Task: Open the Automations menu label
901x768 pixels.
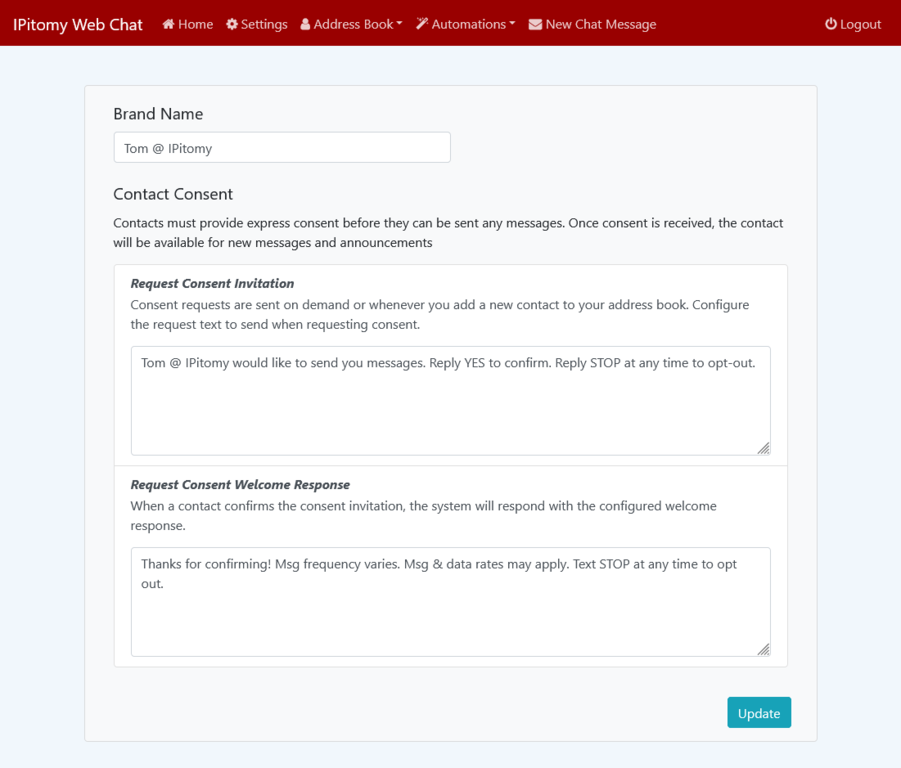Action: click(468, 24)
